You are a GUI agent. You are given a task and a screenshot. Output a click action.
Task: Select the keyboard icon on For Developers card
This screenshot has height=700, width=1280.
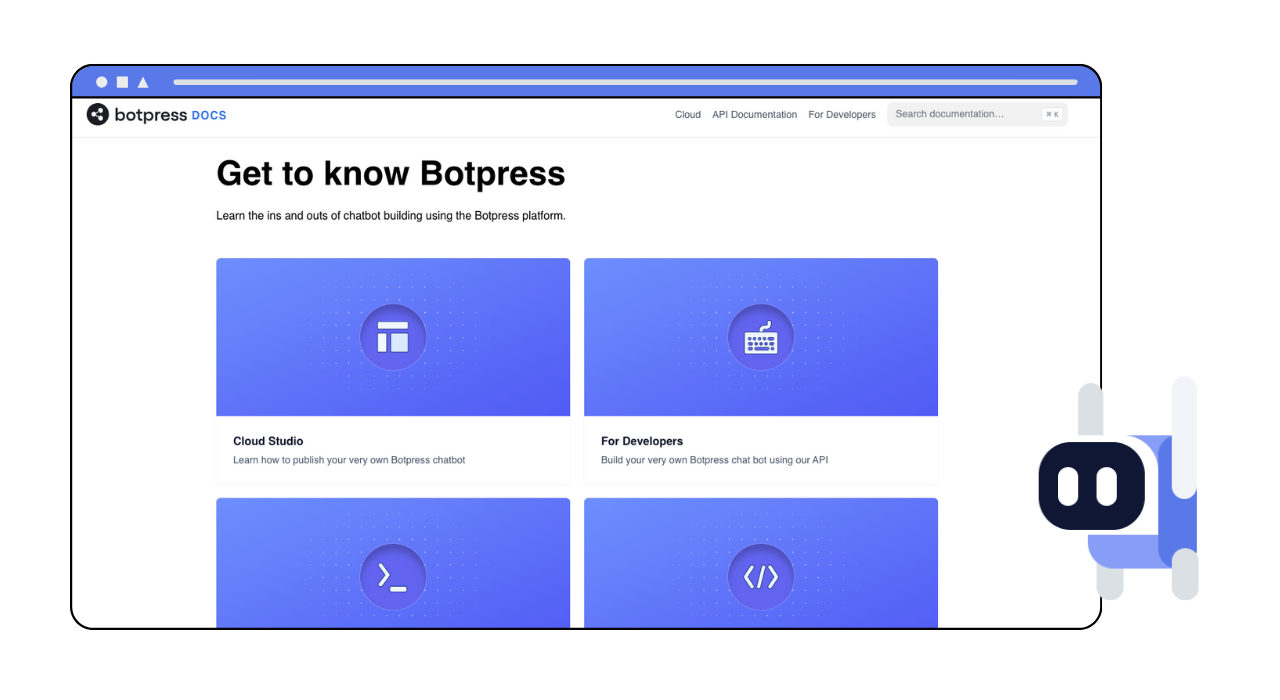(x=761, y=337)
